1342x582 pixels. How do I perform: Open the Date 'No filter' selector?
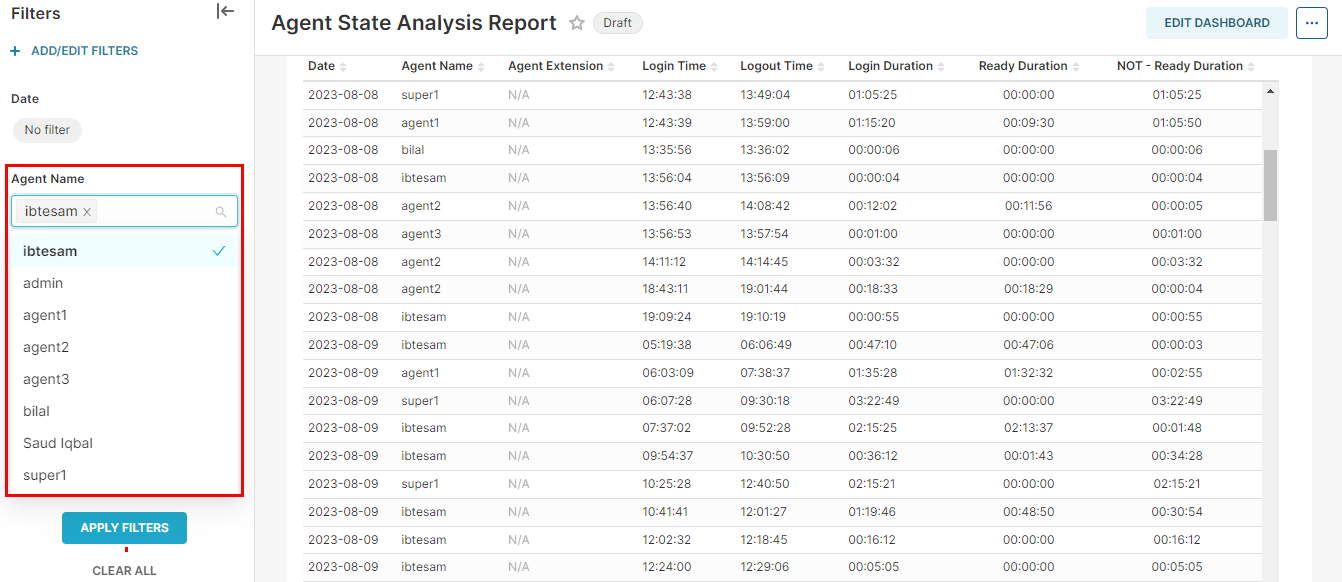click(x=46, y=130)
